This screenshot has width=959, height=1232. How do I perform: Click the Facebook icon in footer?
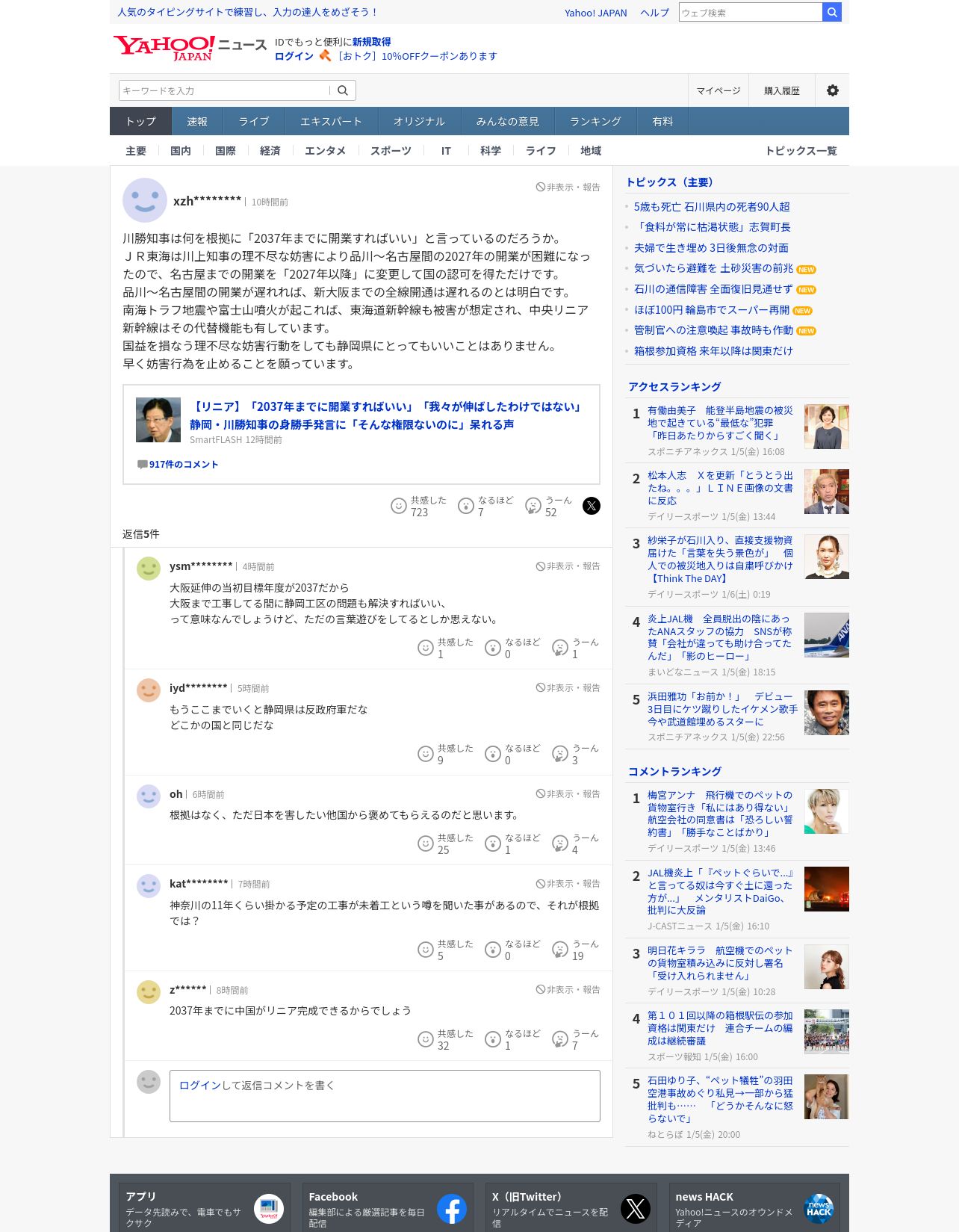452,1209
